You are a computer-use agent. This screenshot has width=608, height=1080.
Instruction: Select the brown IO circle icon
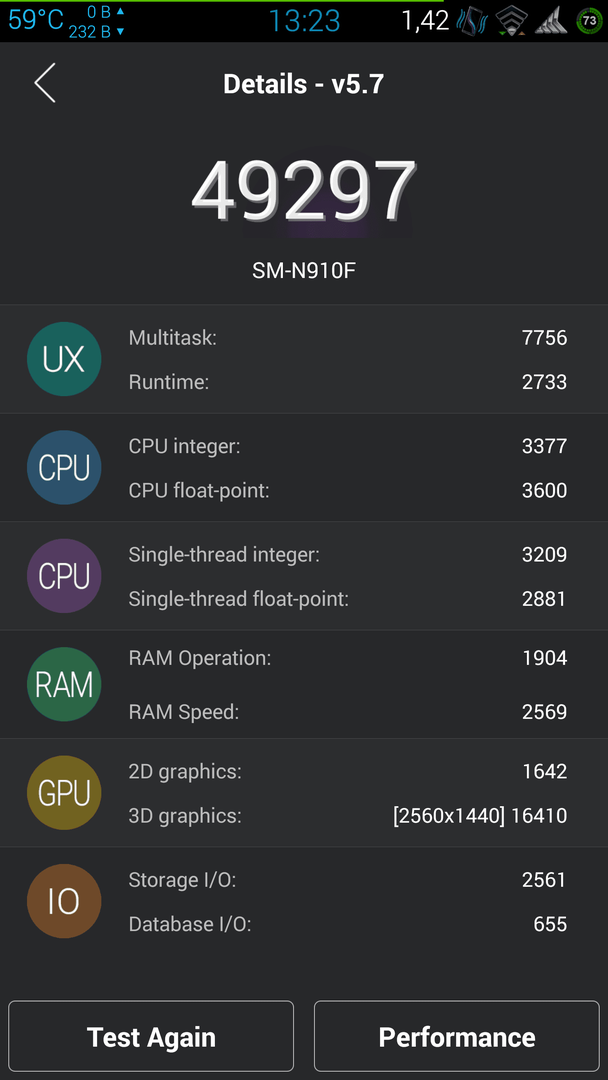click(x=64, y=901)
